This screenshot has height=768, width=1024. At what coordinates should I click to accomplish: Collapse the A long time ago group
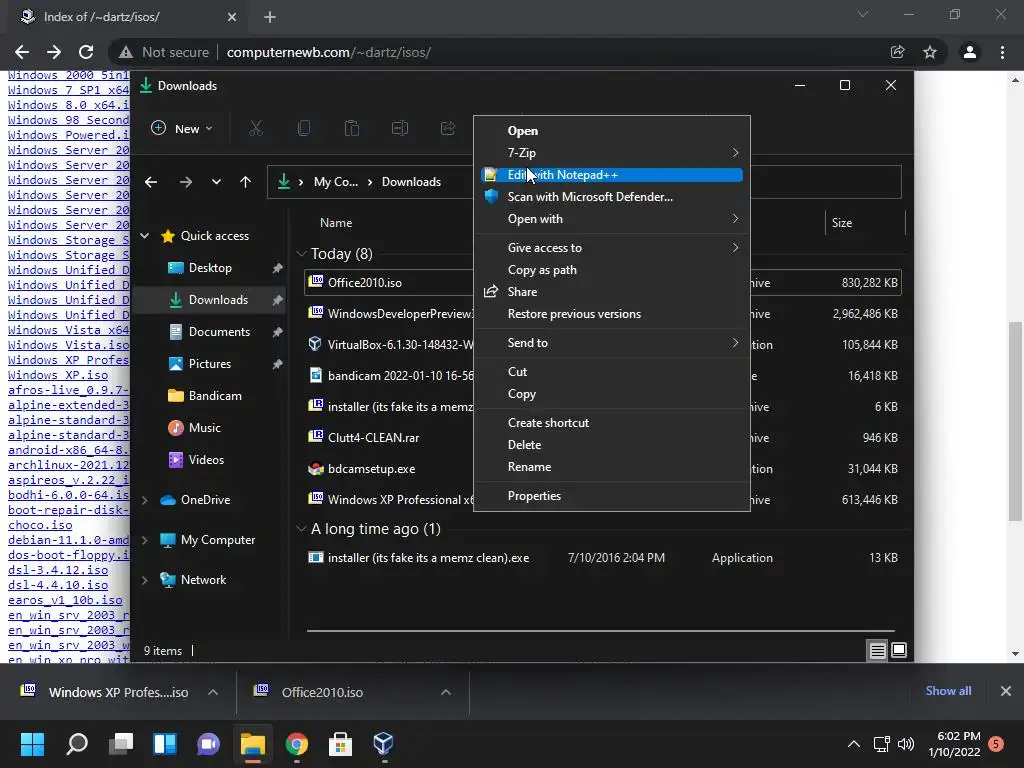301,529
